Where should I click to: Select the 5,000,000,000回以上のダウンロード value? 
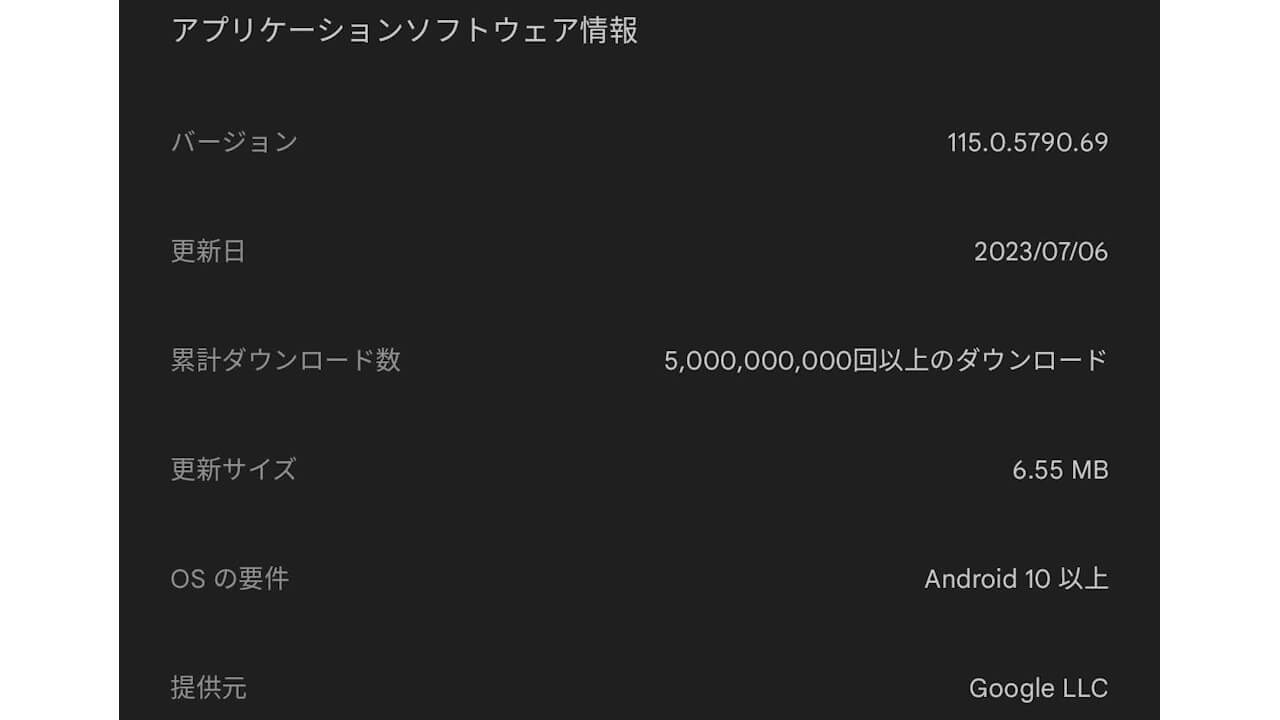tap(885, 361)
